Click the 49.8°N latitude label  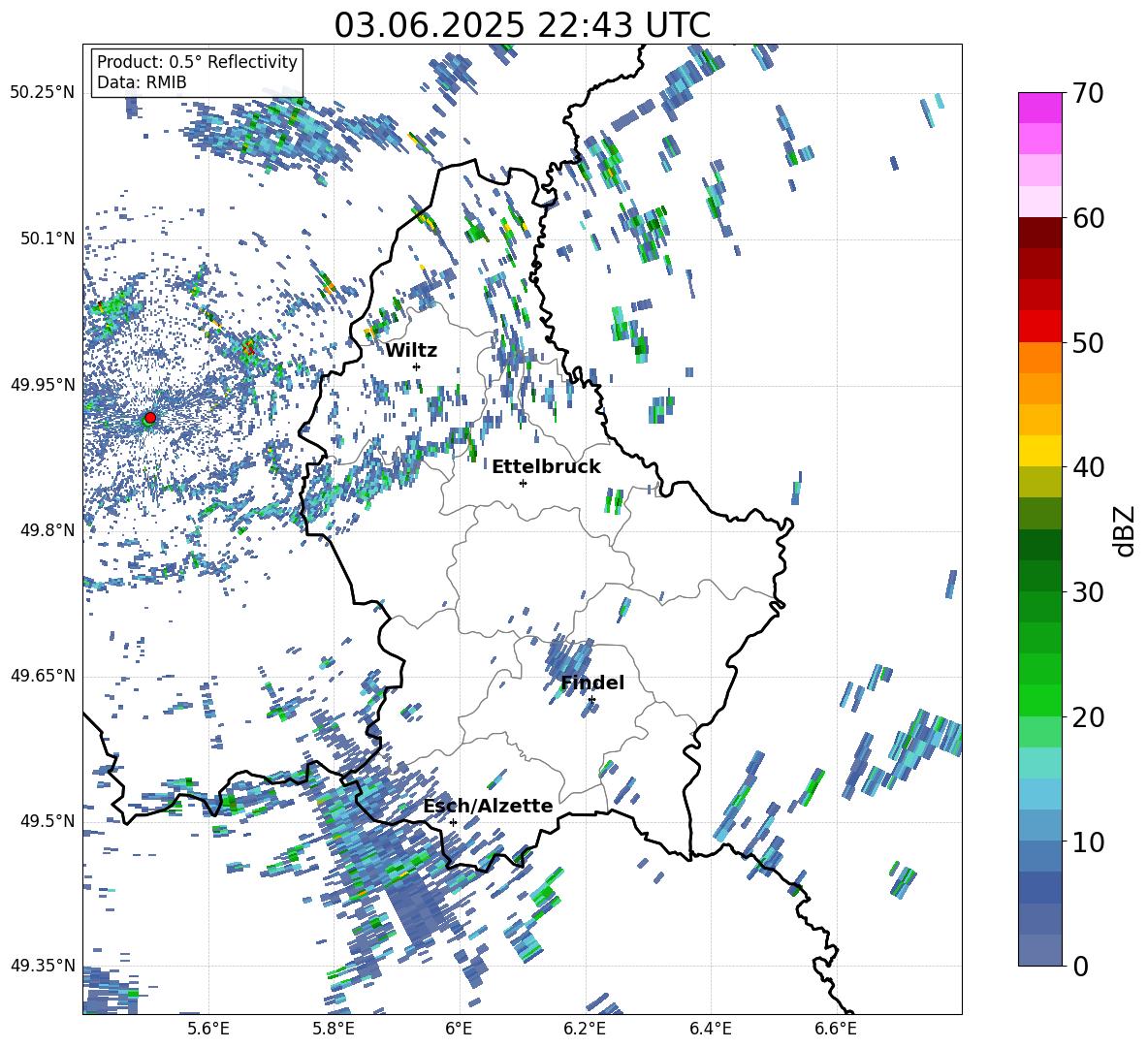tap(47, 530)
